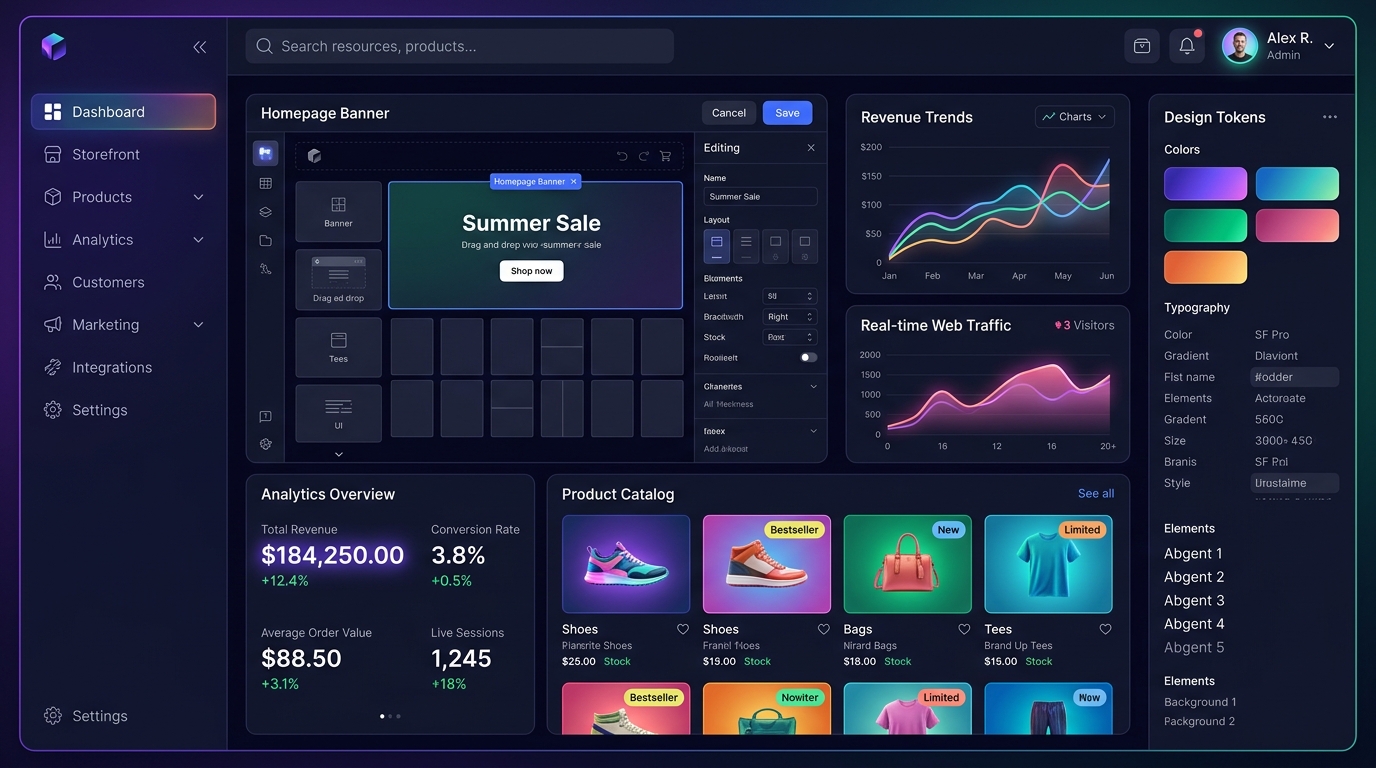Expand the Products submenu chevron
This screenshot has width=1376, height=768.
click(198, 197)
